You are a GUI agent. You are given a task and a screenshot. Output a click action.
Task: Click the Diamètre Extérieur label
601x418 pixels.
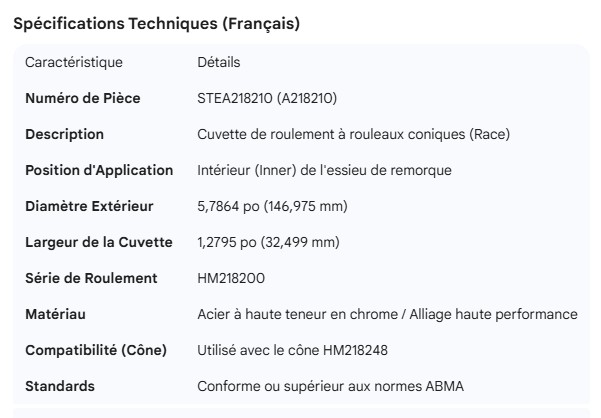[89, 206]
